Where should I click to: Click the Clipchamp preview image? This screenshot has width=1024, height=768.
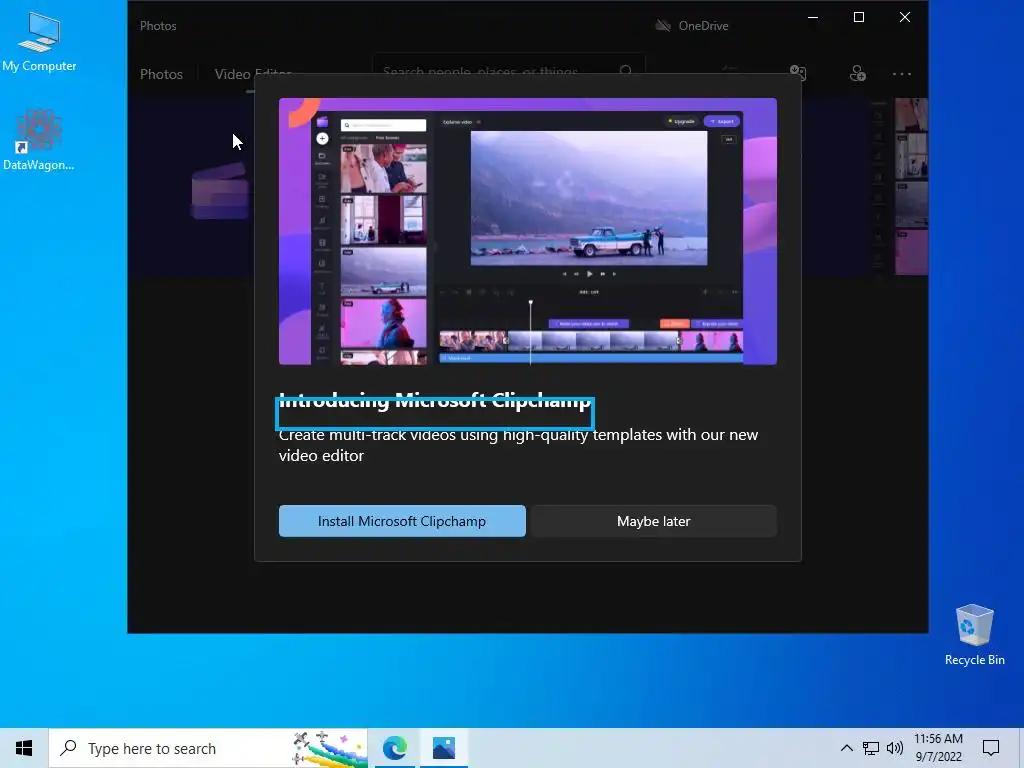click(528, 231)
